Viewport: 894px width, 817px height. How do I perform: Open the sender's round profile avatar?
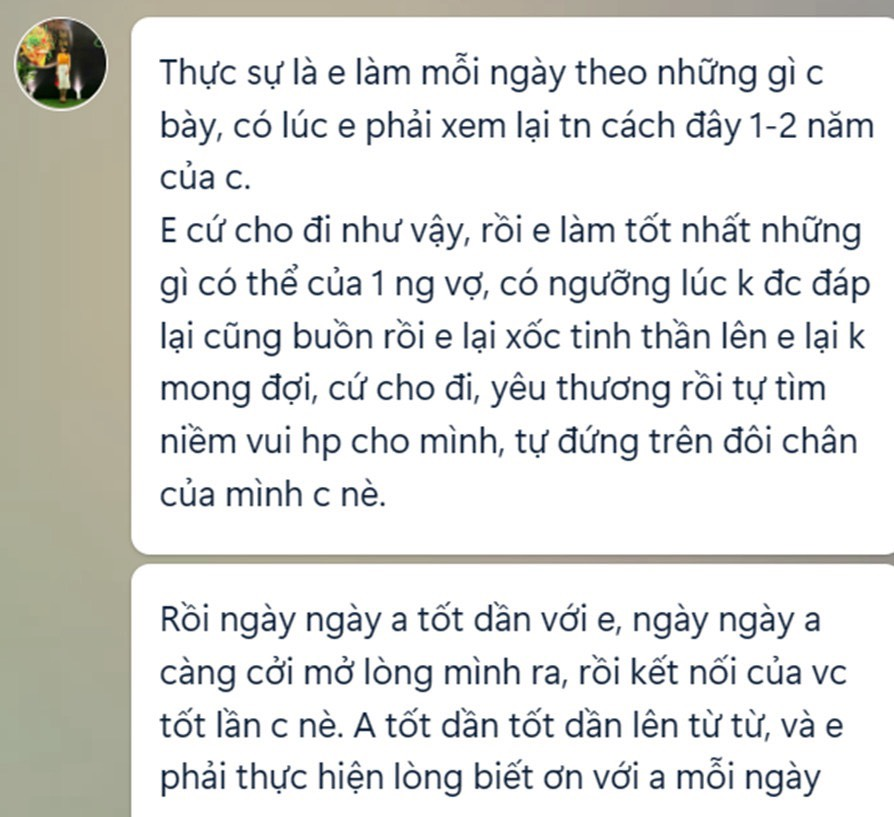pos(60,63)
